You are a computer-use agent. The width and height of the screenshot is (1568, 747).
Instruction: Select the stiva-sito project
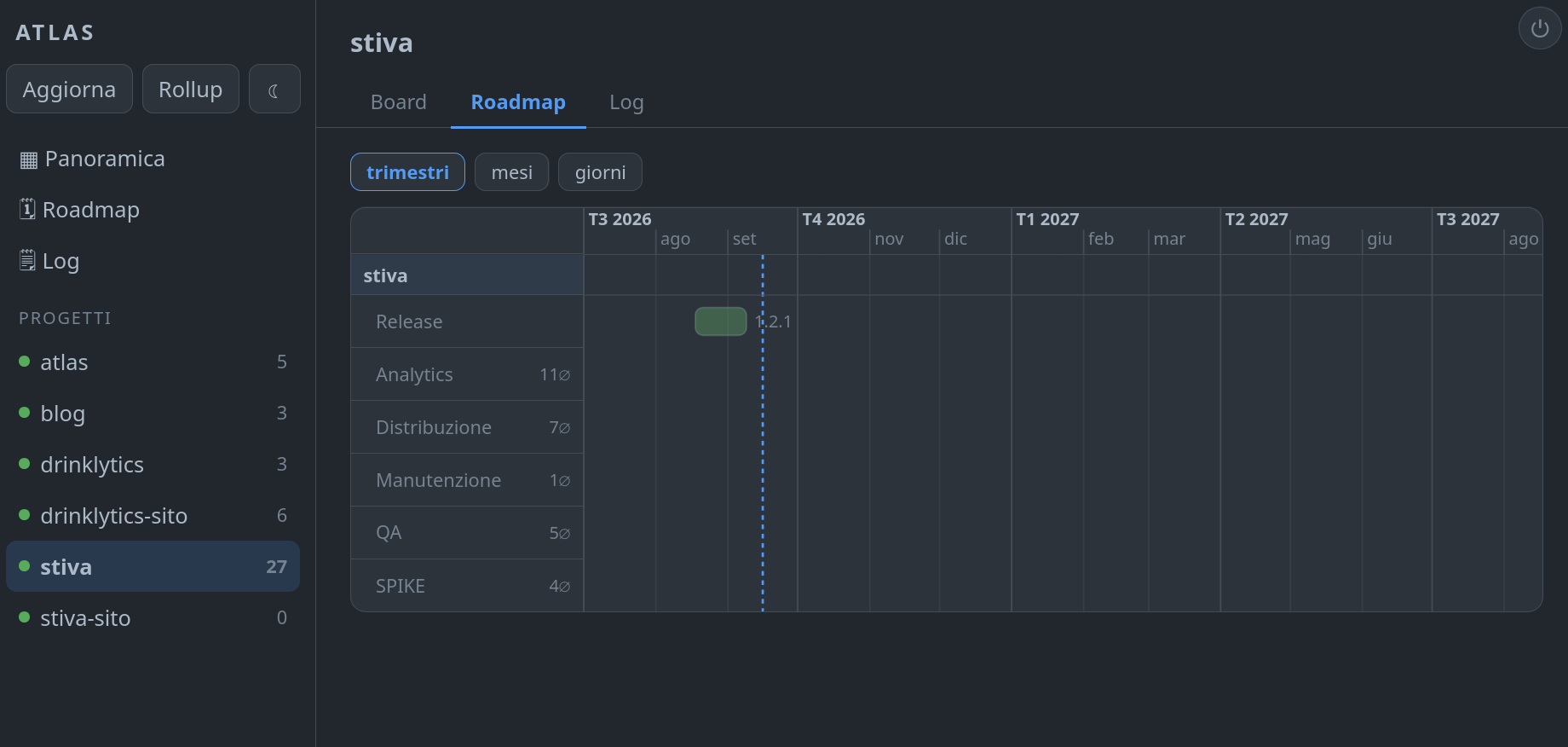tap(153, 617)
